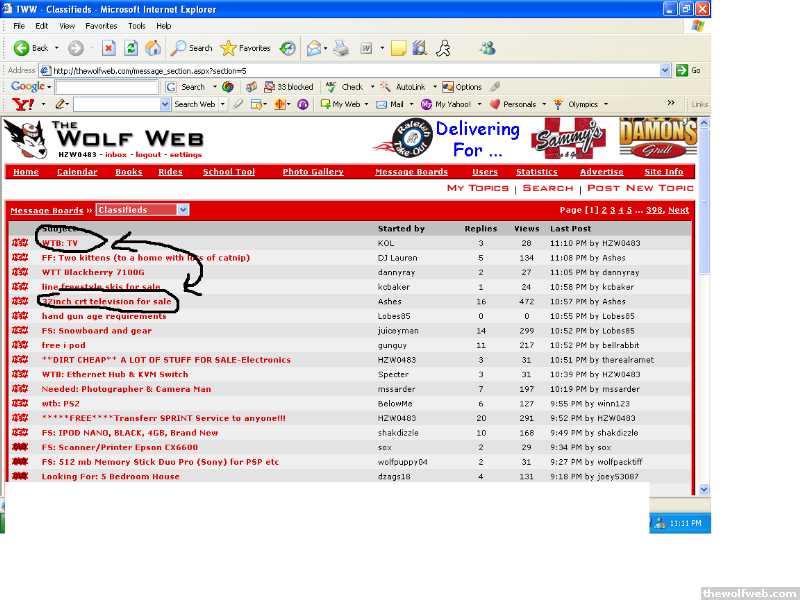
Task: Open the Classifieds board dropdown
Action: [182, 210]
